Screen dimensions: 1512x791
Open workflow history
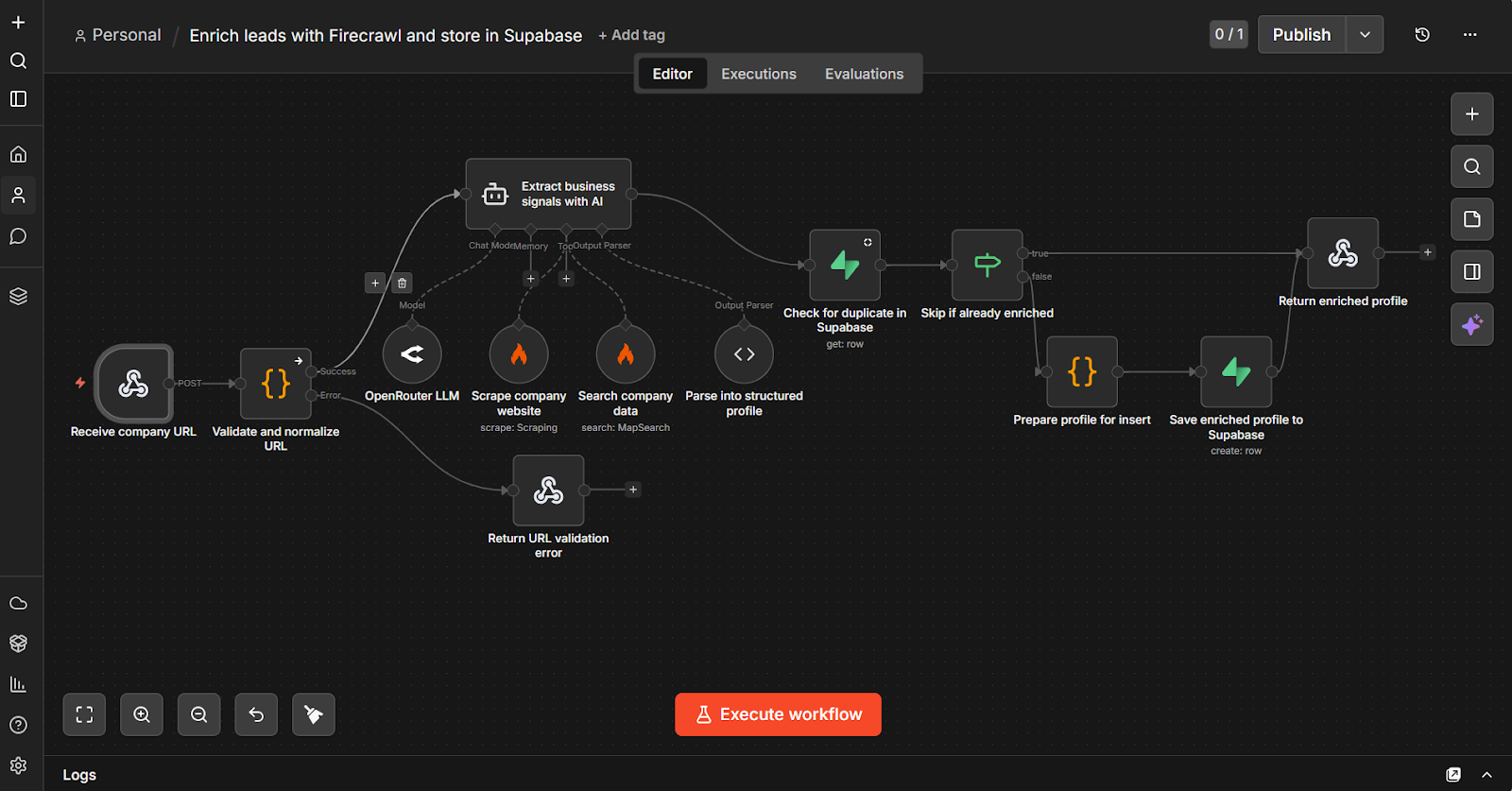click(x=1421, y=35)
